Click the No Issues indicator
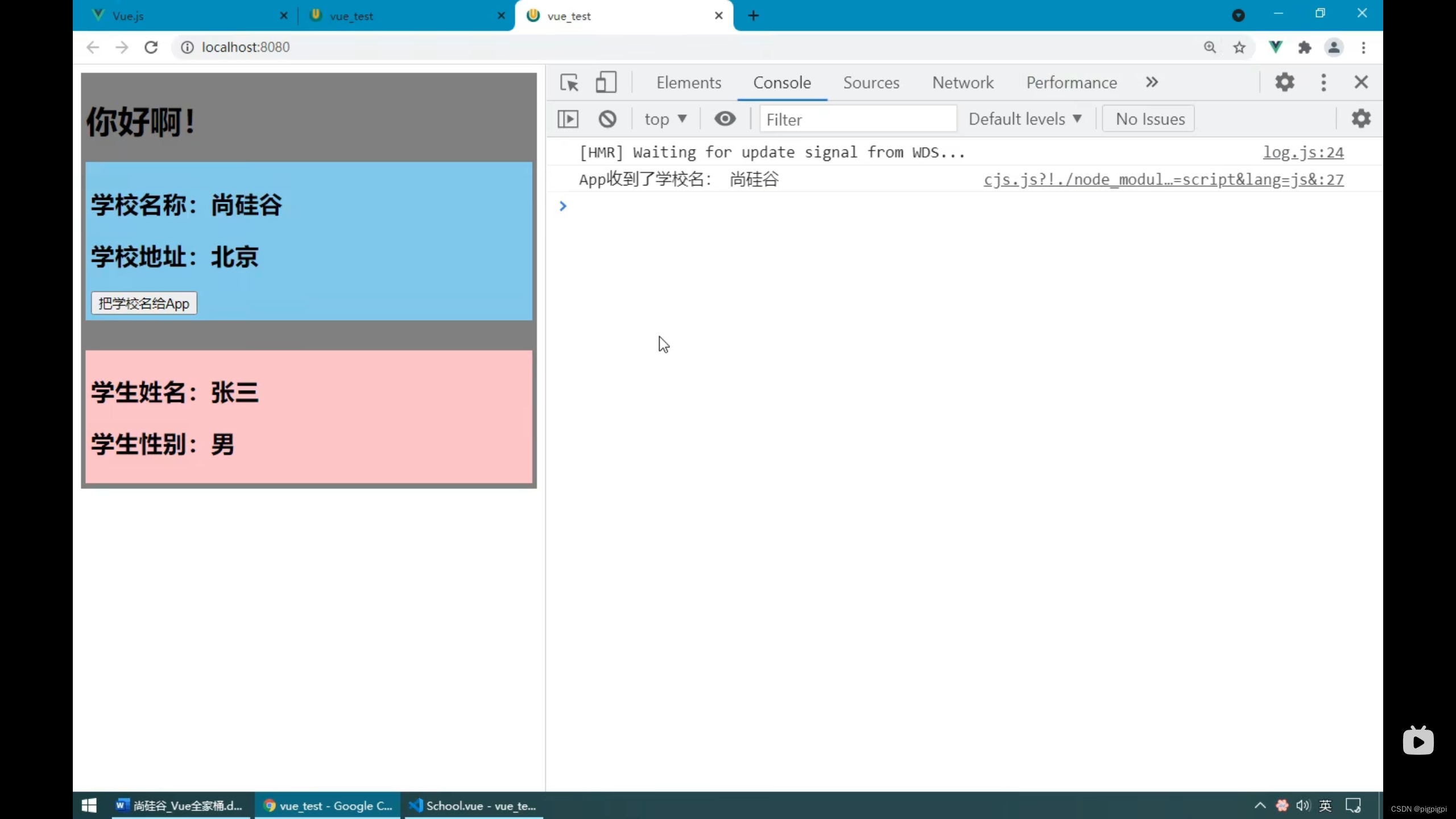 tap(1150, 118)
